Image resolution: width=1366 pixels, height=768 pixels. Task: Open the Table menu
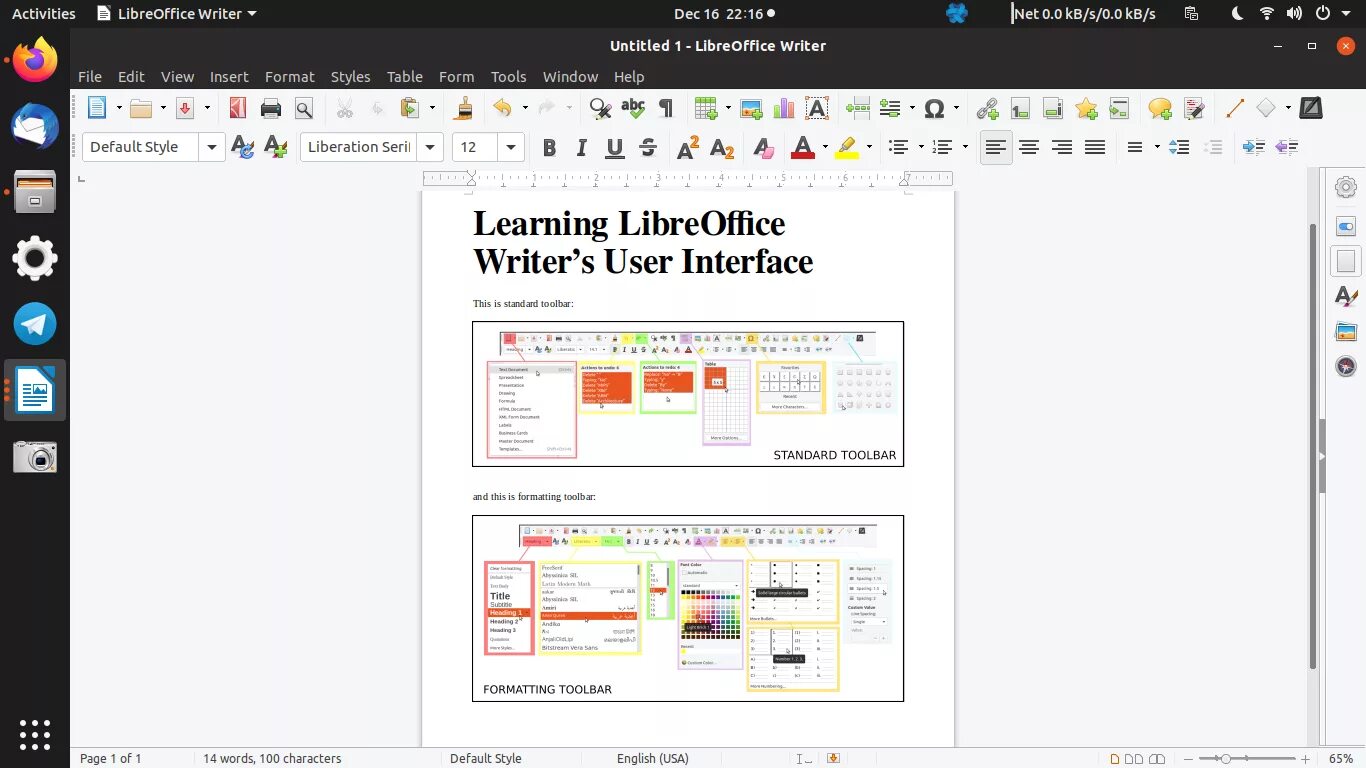click(x=405, y=76)
